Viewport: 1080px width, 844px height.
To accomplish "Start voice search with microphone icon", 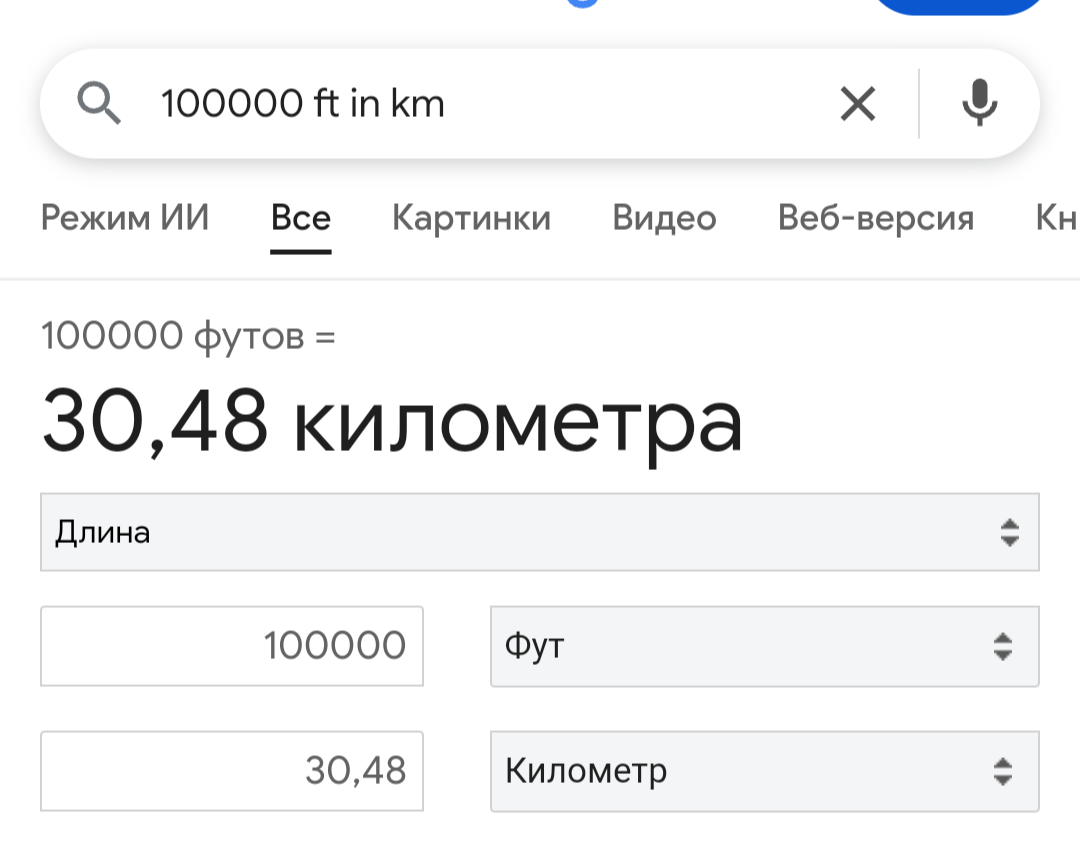I will (x=979, y=103).
